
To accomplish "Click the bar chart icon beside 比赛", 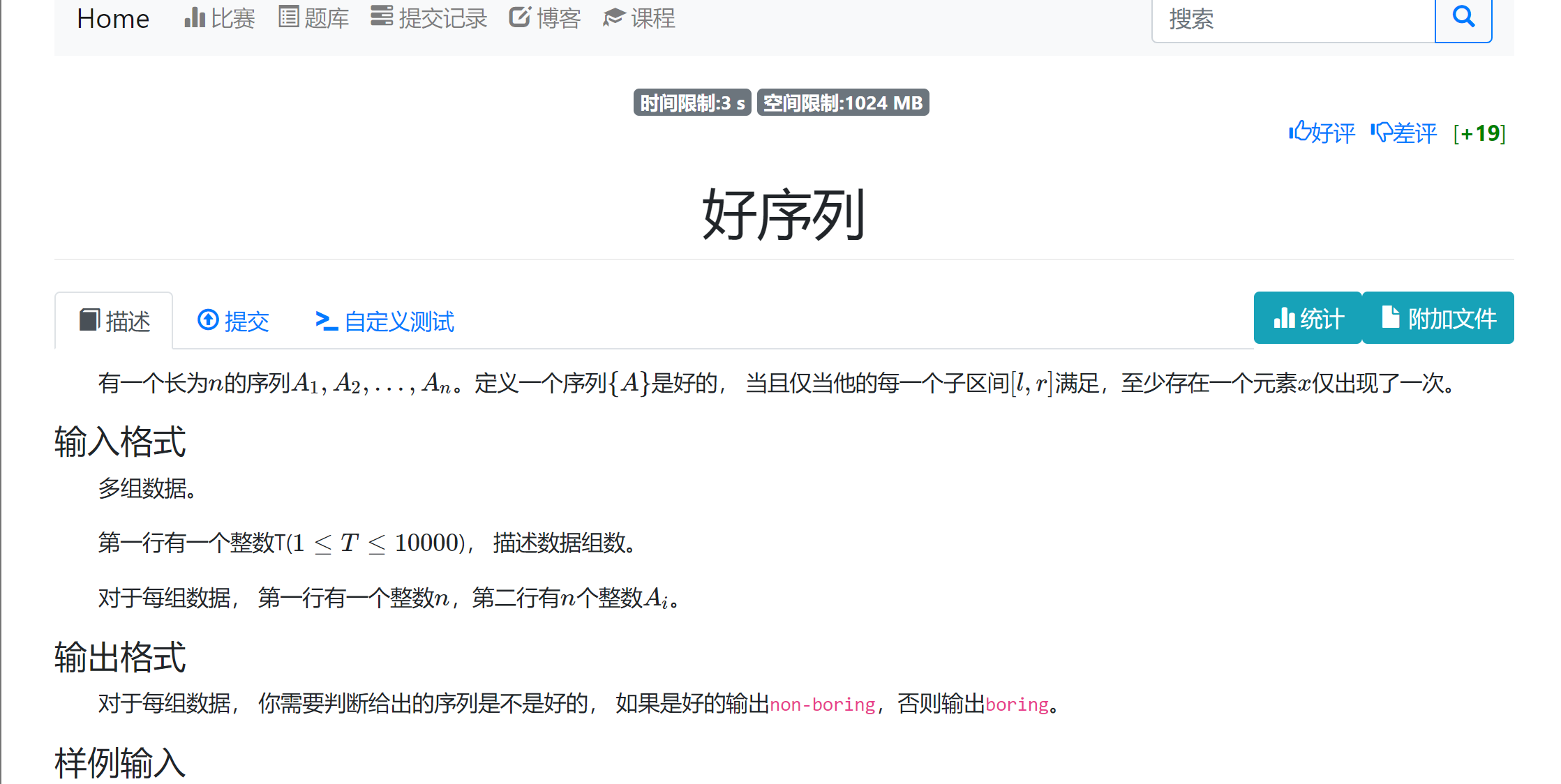I will pos(194,17).
